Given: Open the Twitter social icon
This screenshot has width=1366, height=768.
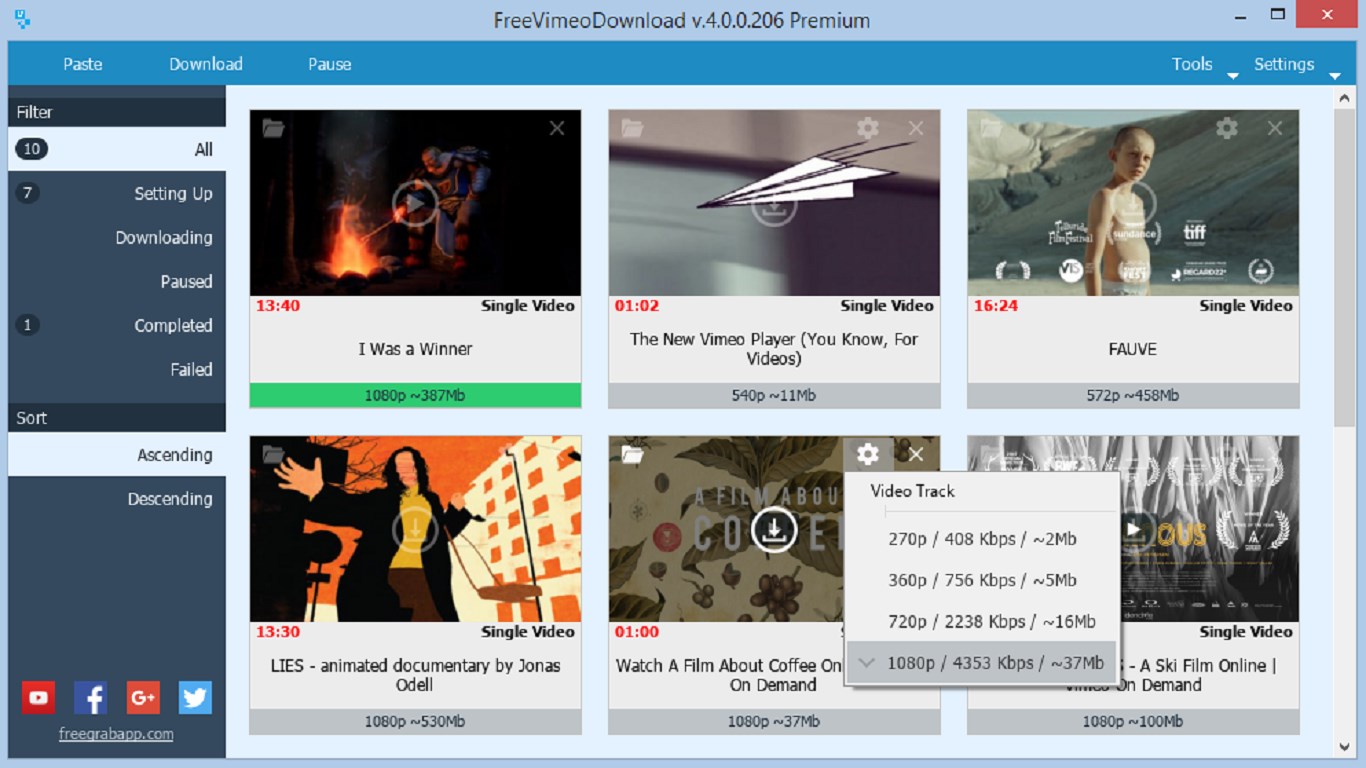Looking at the screenshot, I should 195,697.
